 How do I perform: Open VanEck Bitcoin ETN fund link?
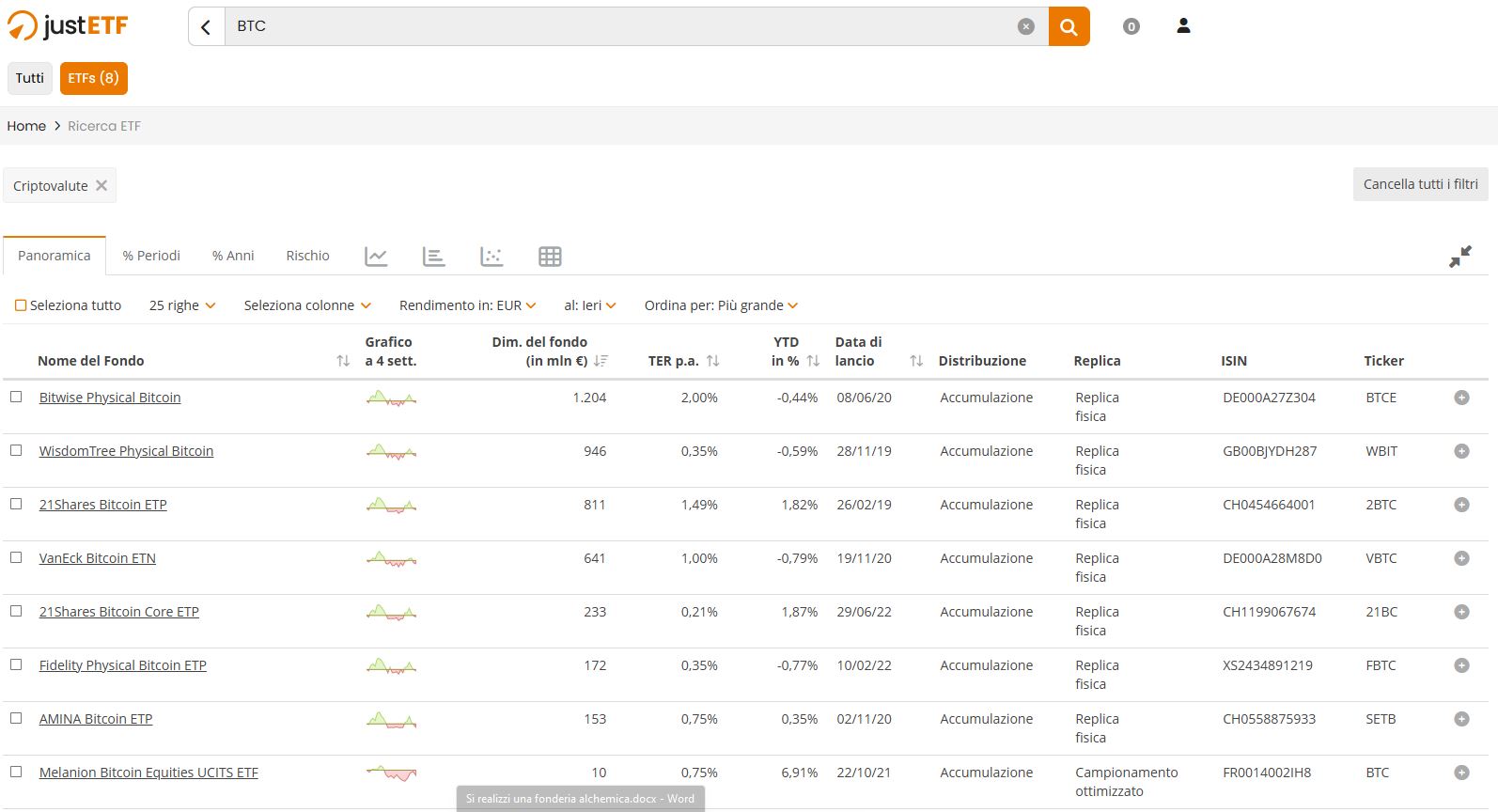coord(98,558)
